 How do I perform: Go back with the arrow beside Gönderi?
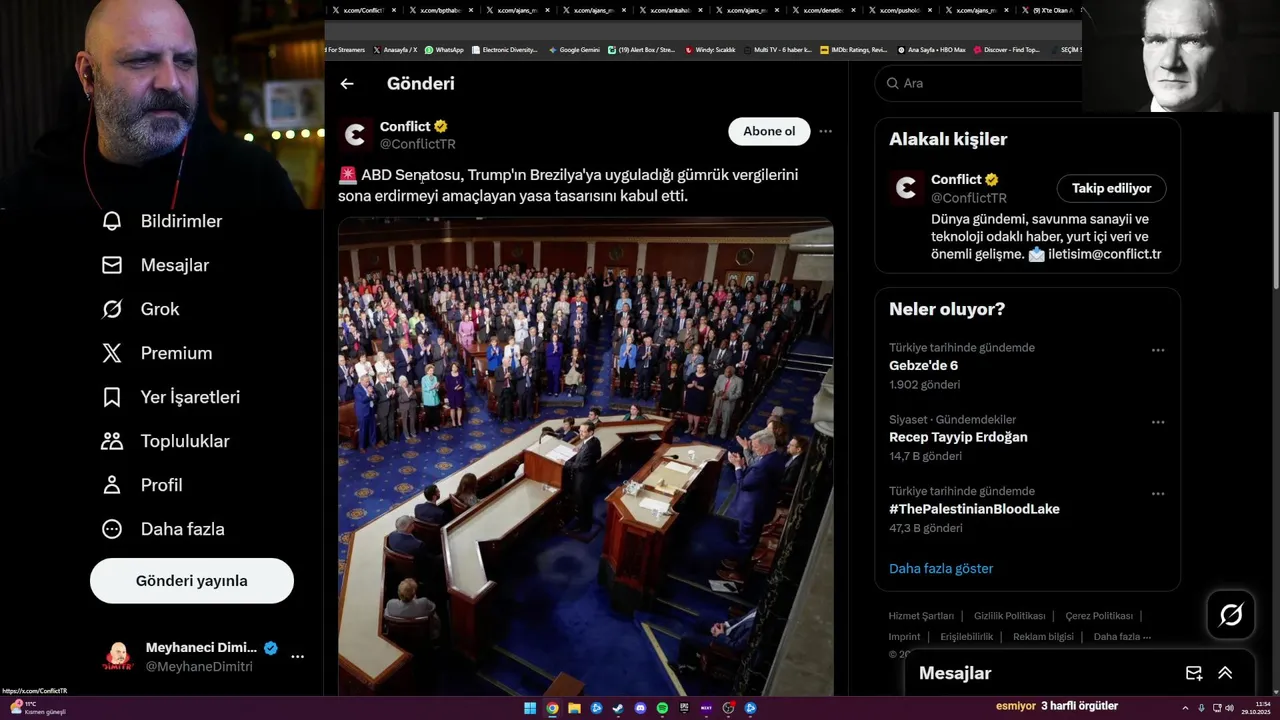pyautogui.click(x=347, y=84)
